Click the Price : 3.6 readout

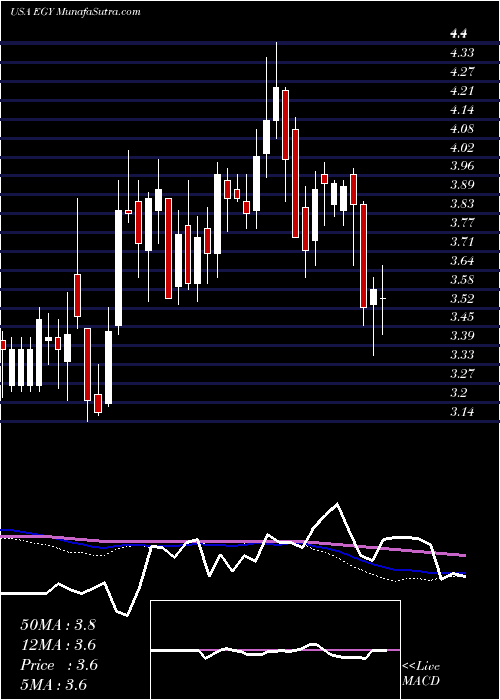point(59,665)
